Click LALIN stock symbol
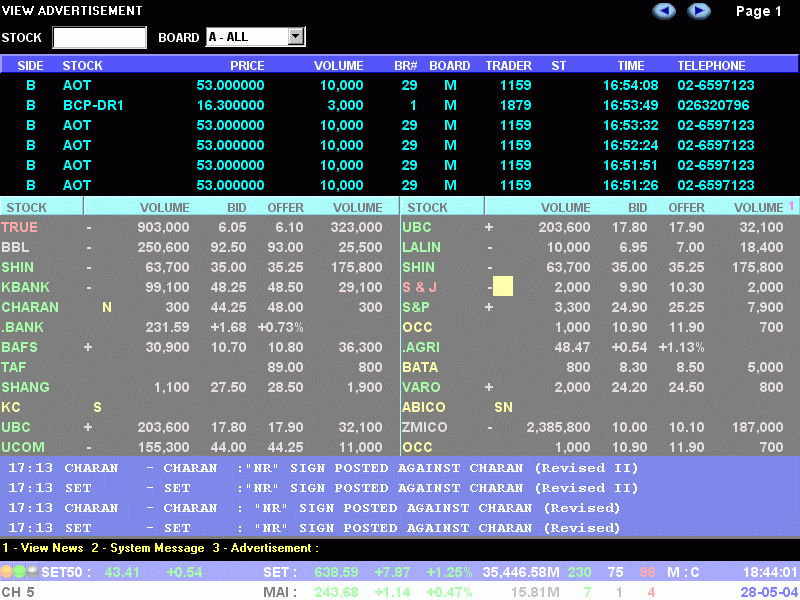 click(421, 247)
